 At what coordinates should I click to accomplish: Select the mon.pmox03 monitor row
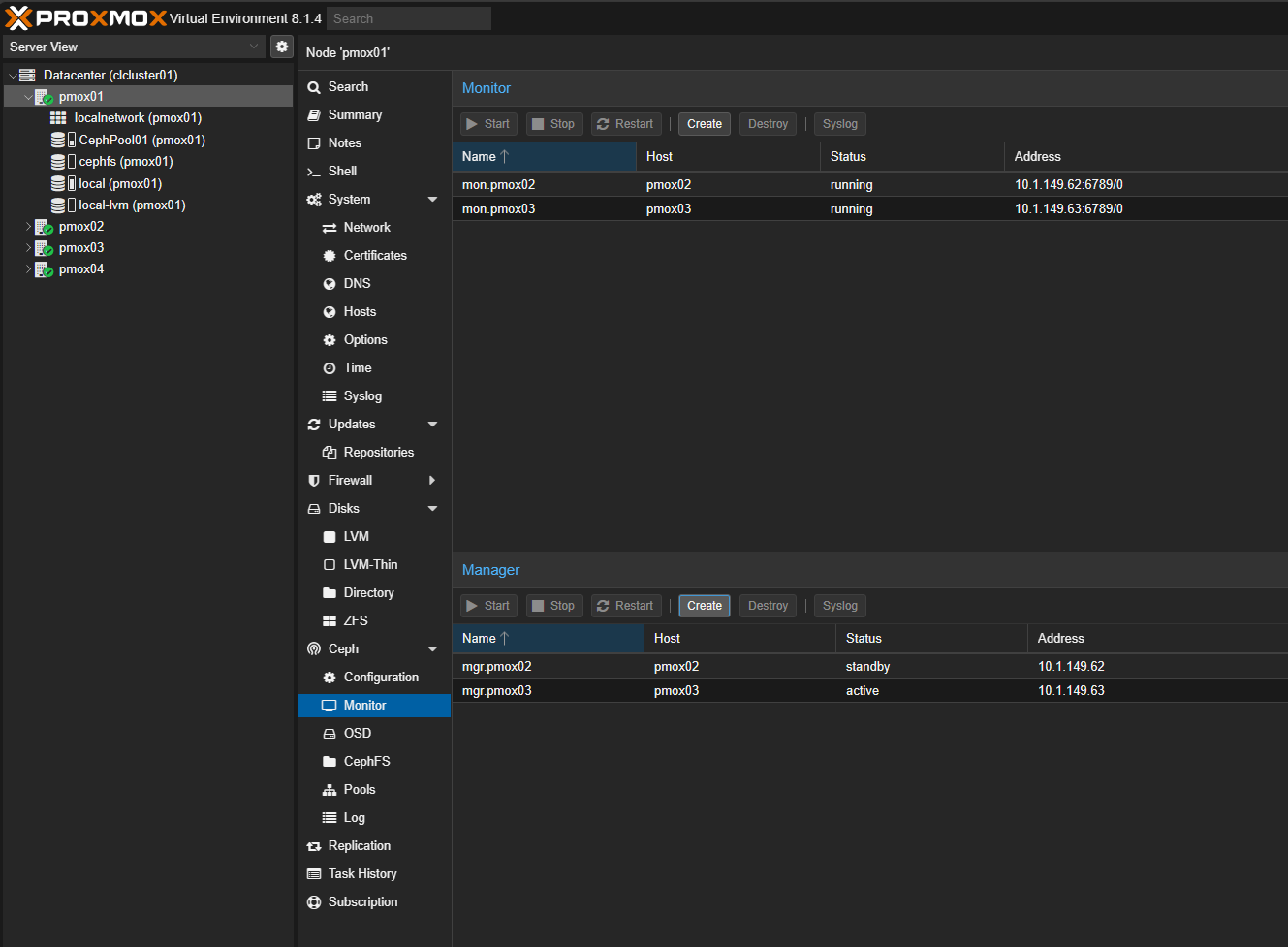[499, 208]
